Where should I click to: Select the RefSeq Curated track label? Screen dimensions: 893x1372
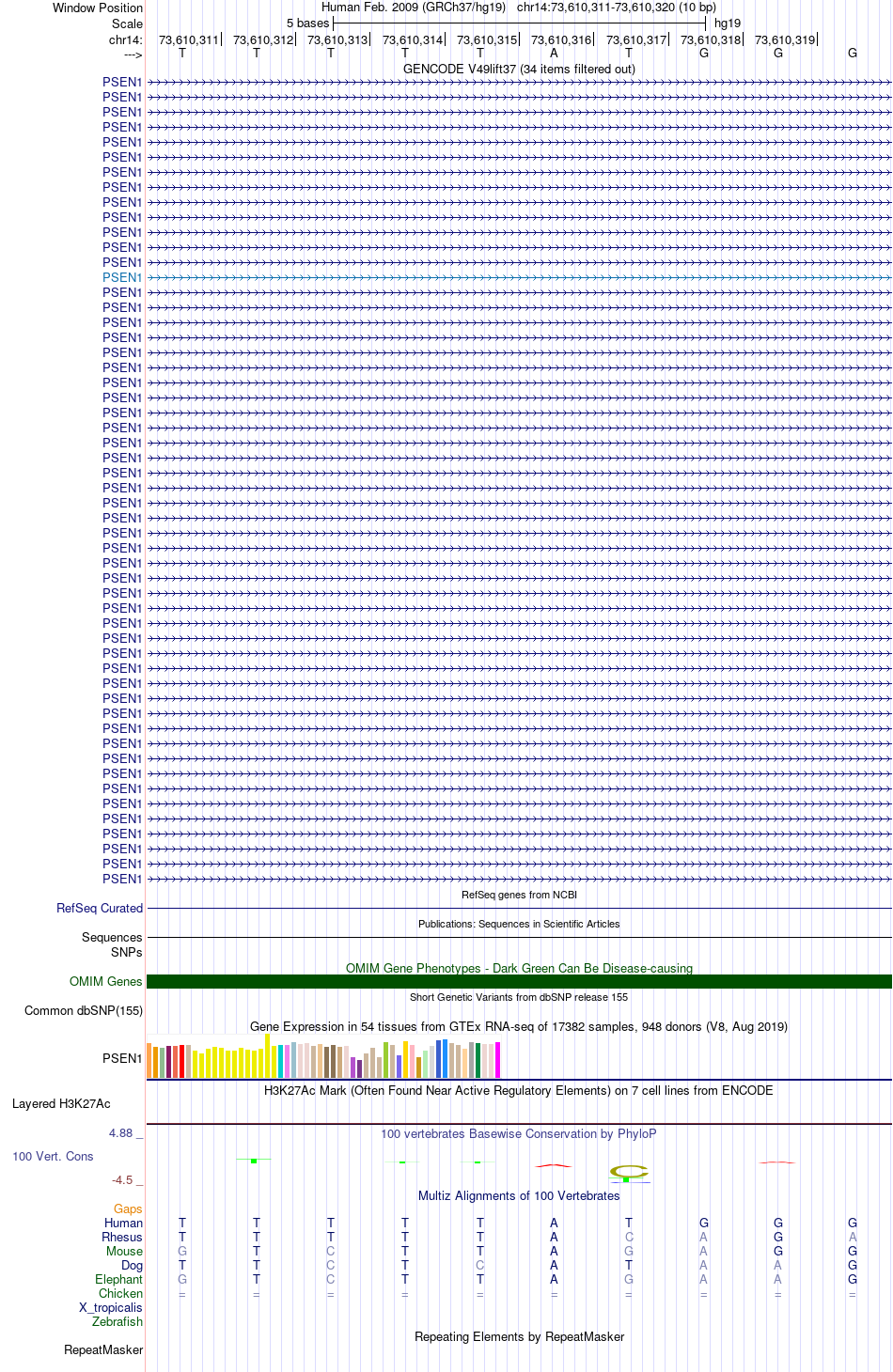[x=100, y=908]
